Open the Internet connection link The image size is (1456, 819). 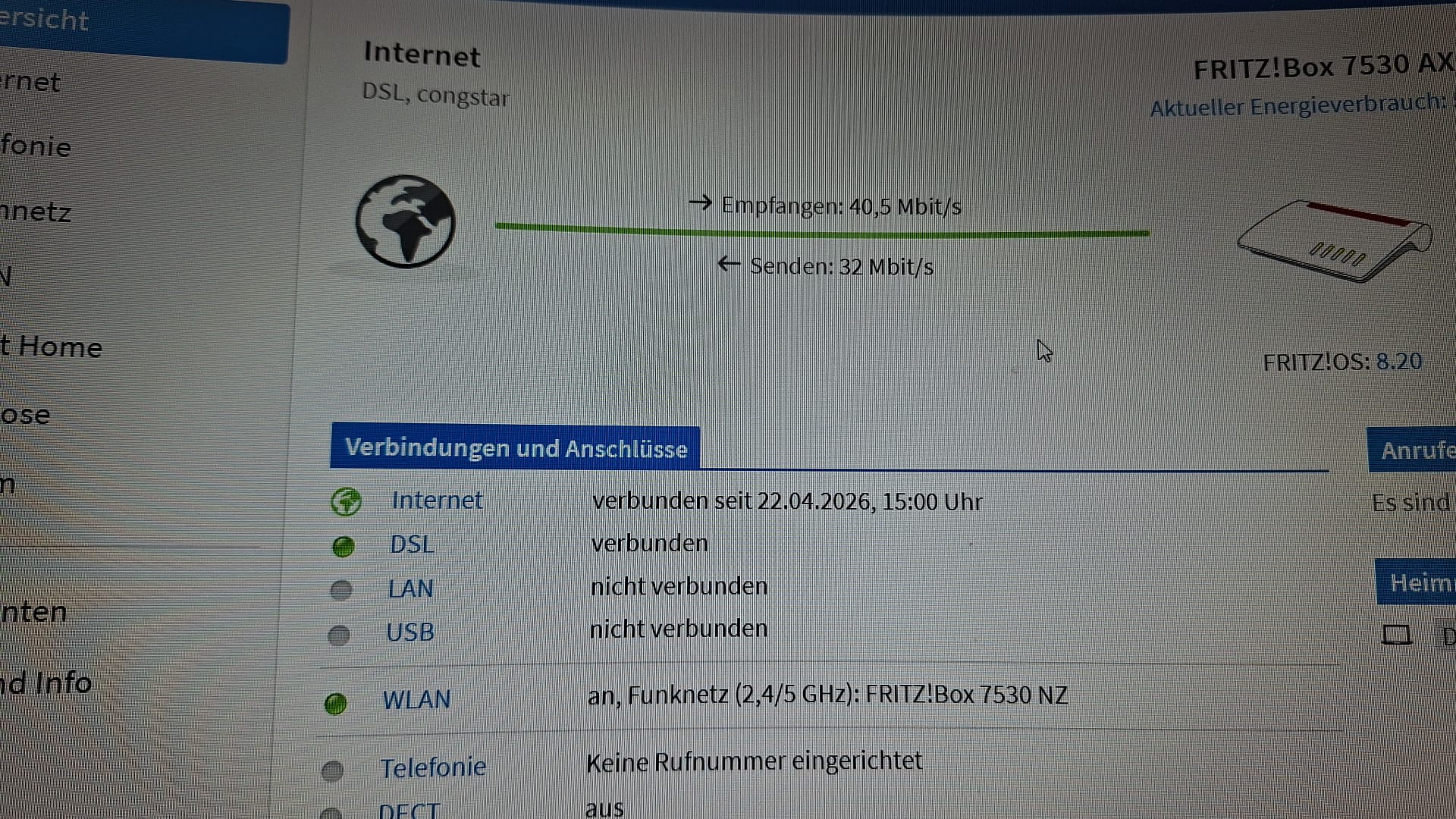(x=437, y=500)
